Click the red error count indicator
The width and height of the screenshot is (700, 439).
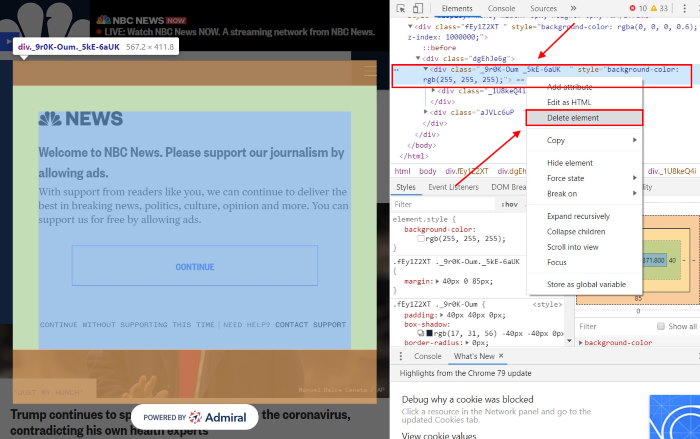638,8
